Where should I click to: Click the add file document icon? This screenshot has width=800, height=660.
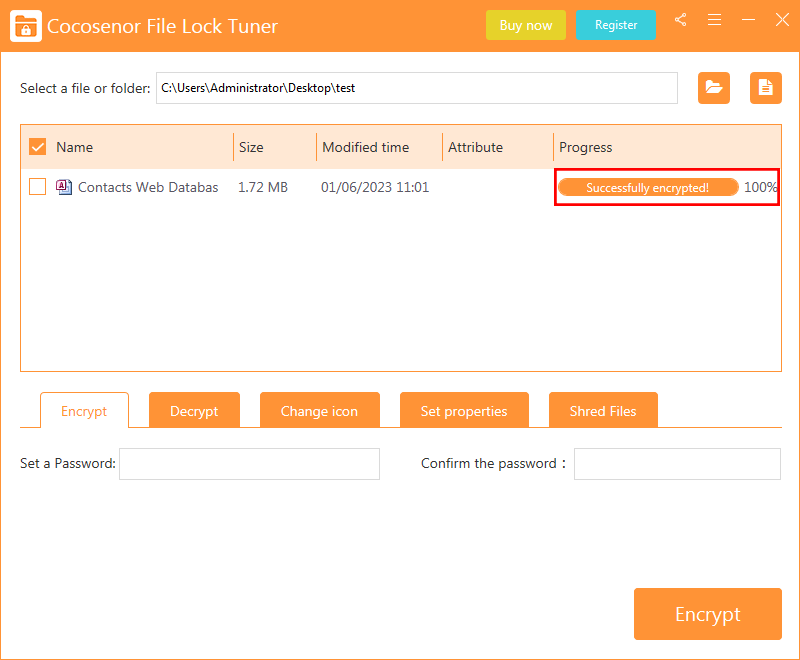(x=765, y=88)
